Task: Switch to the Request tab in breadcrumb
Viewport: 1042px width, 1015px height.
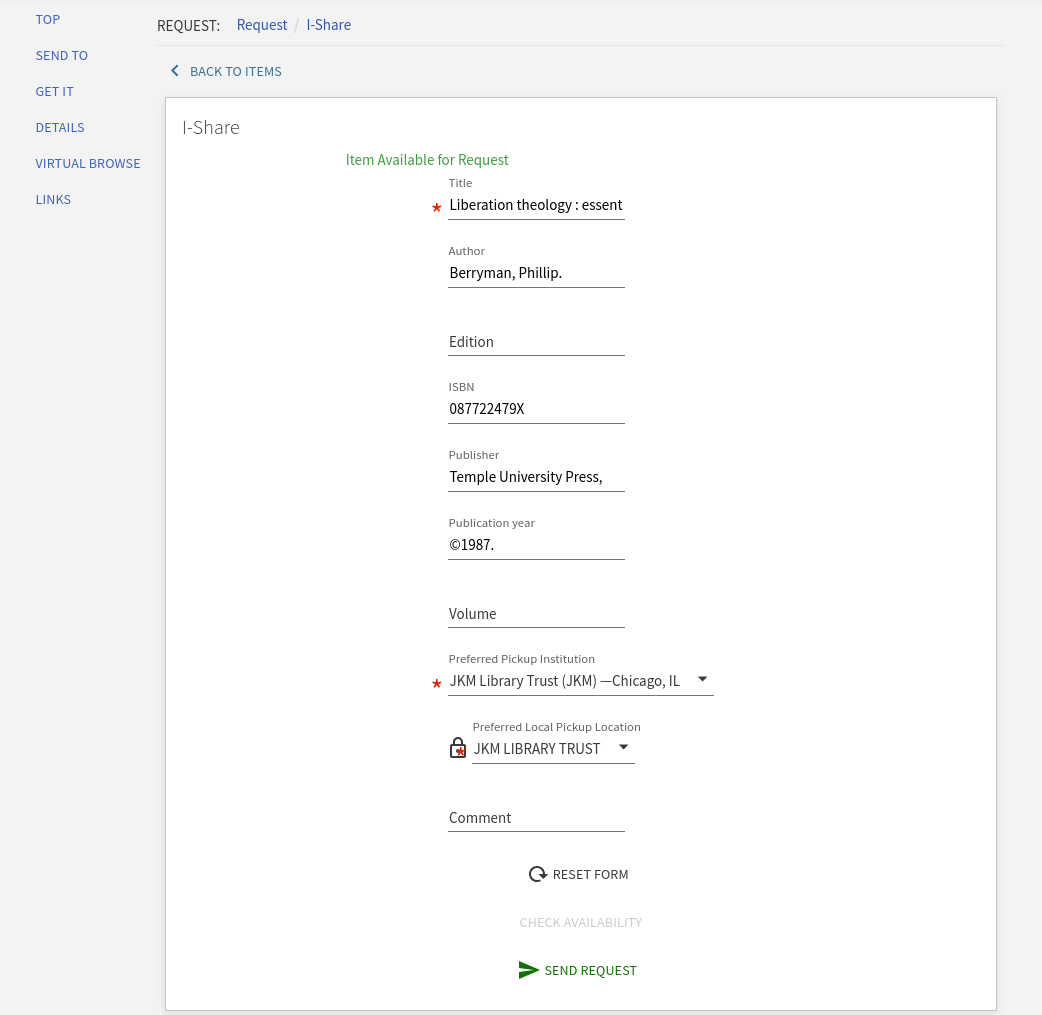Action: tap(262, 24)
